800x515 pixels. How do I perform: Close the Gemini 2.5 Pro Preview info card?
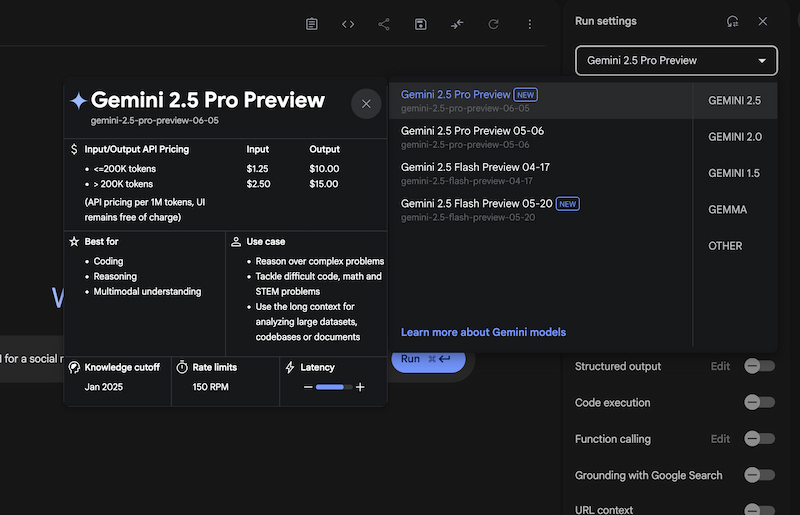coord(366,104)
